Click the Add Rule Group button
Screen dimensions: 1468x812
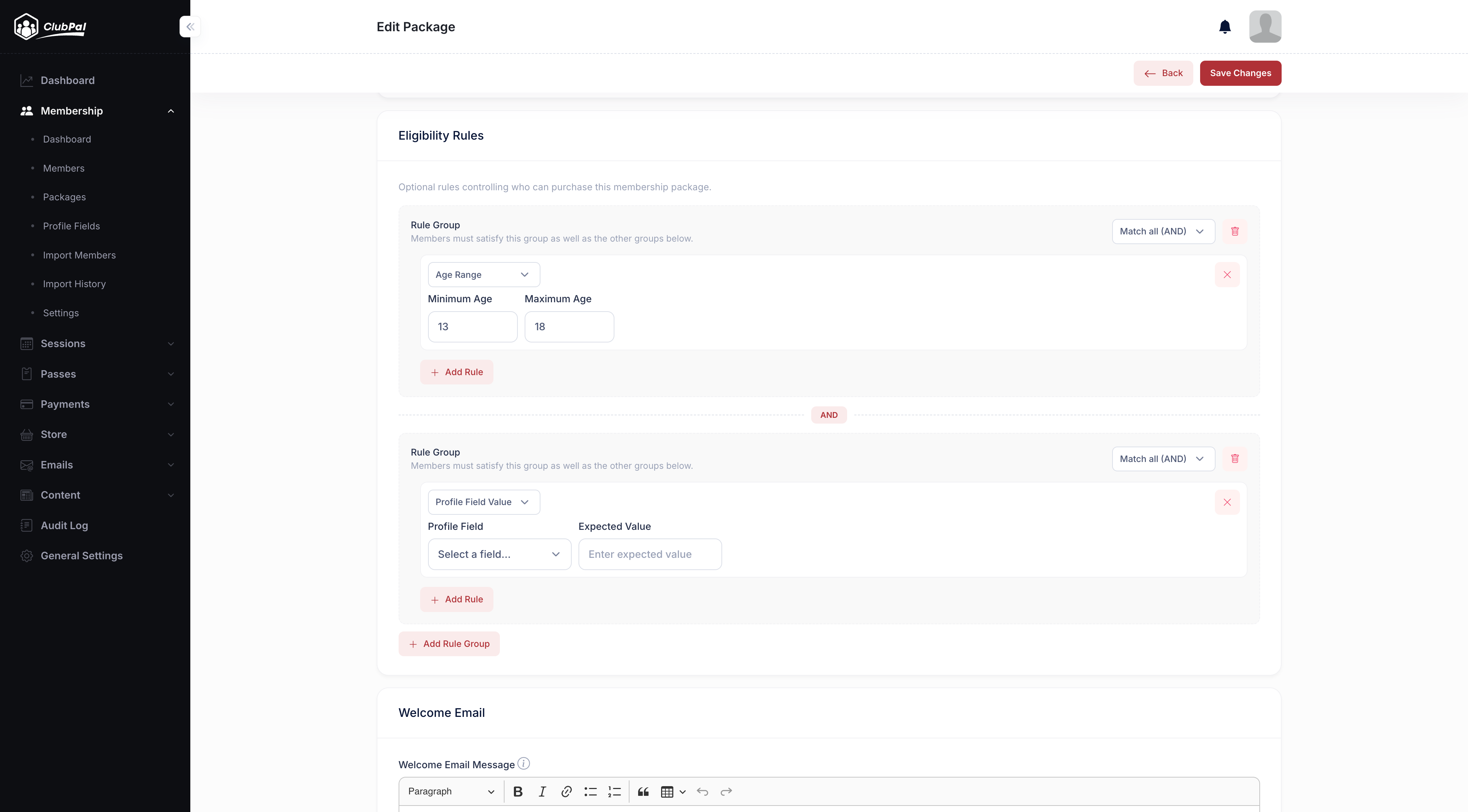tap(449, 644)
